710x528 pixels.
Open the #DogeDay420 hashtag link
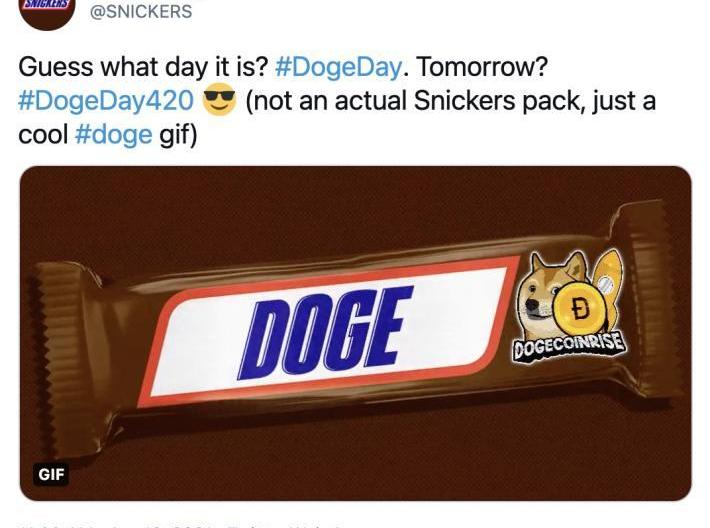click(106, 101)
